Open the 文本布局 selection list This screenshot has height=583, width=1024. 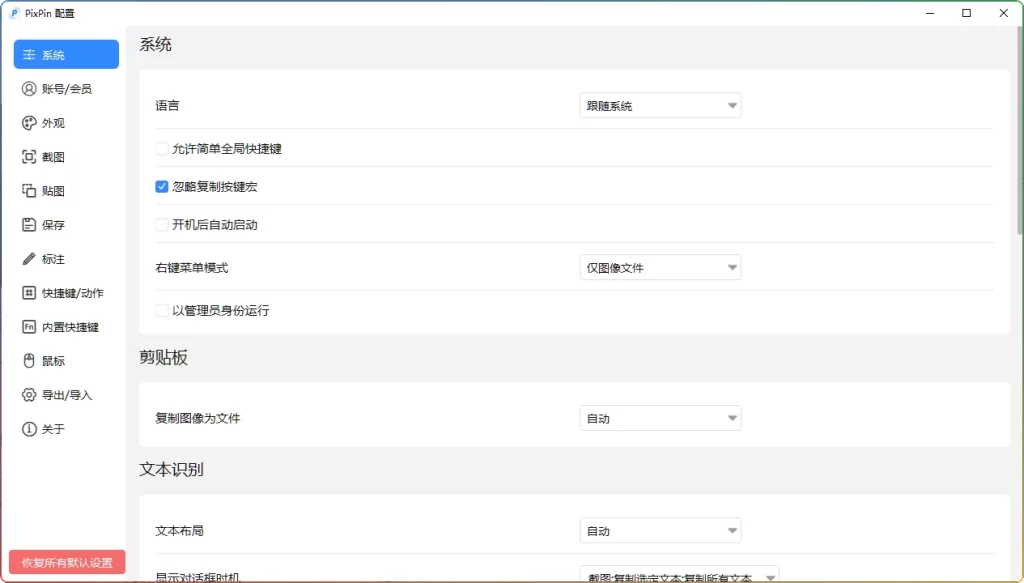pyautogui.click(x=660, y=530)
